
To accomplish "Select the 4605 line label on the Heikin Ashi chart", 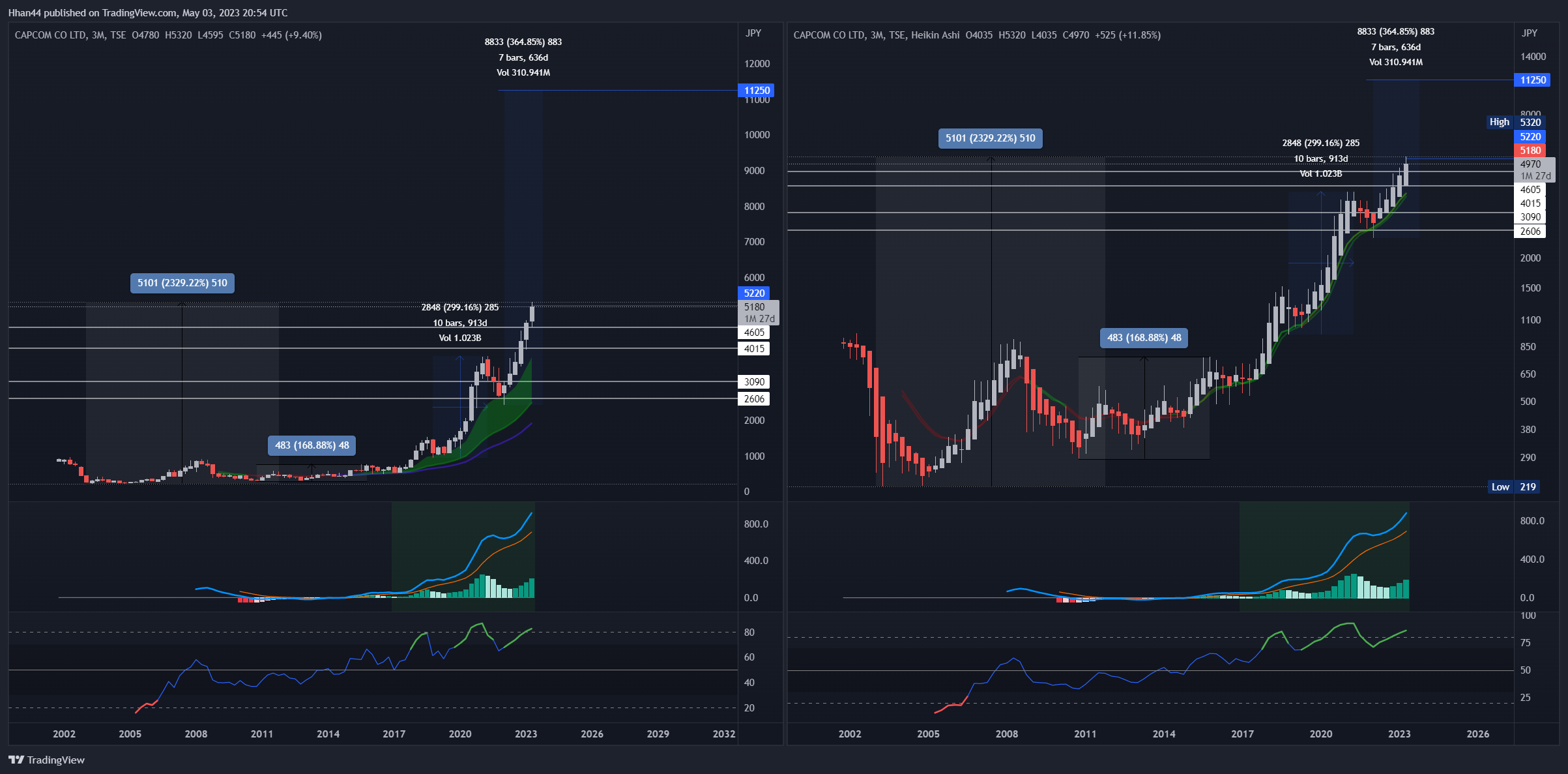I will (x=1530, y=190).
